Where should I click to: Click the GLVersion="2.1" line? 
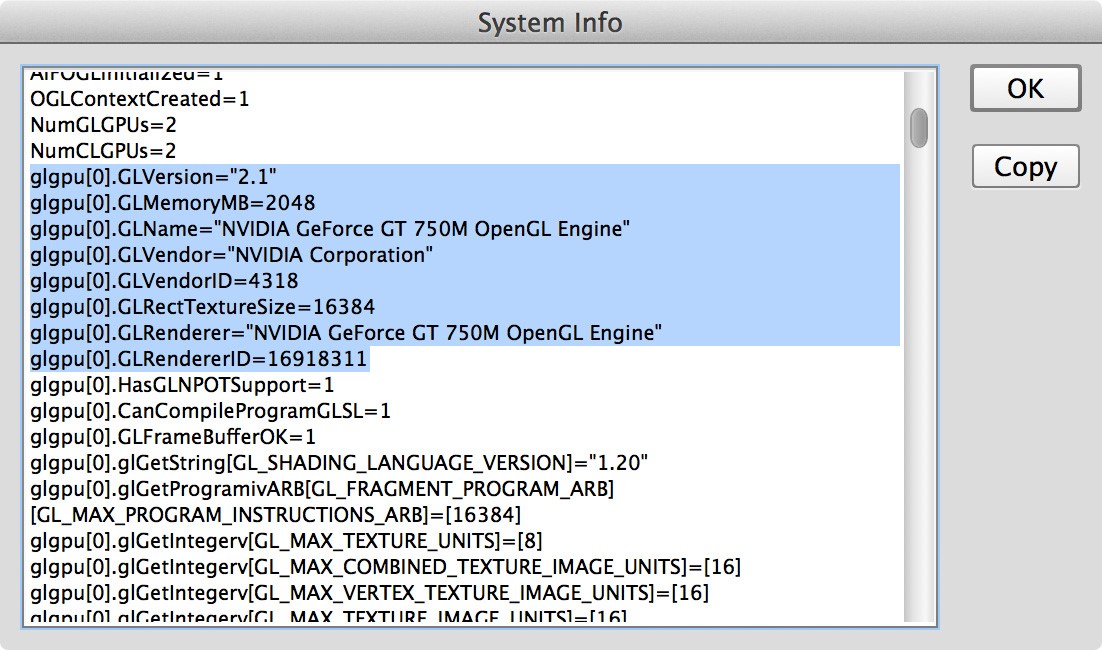[153, 177]
